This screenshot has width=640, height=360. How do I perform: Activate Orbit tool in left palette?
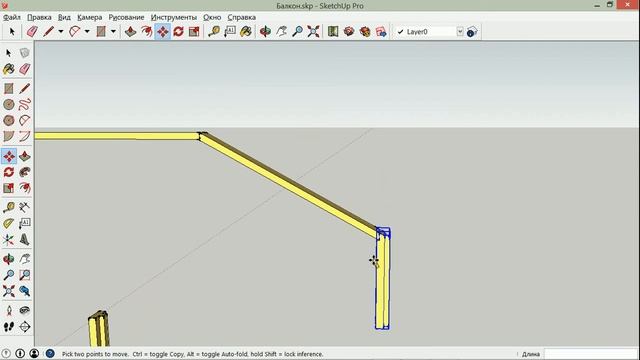9,259
